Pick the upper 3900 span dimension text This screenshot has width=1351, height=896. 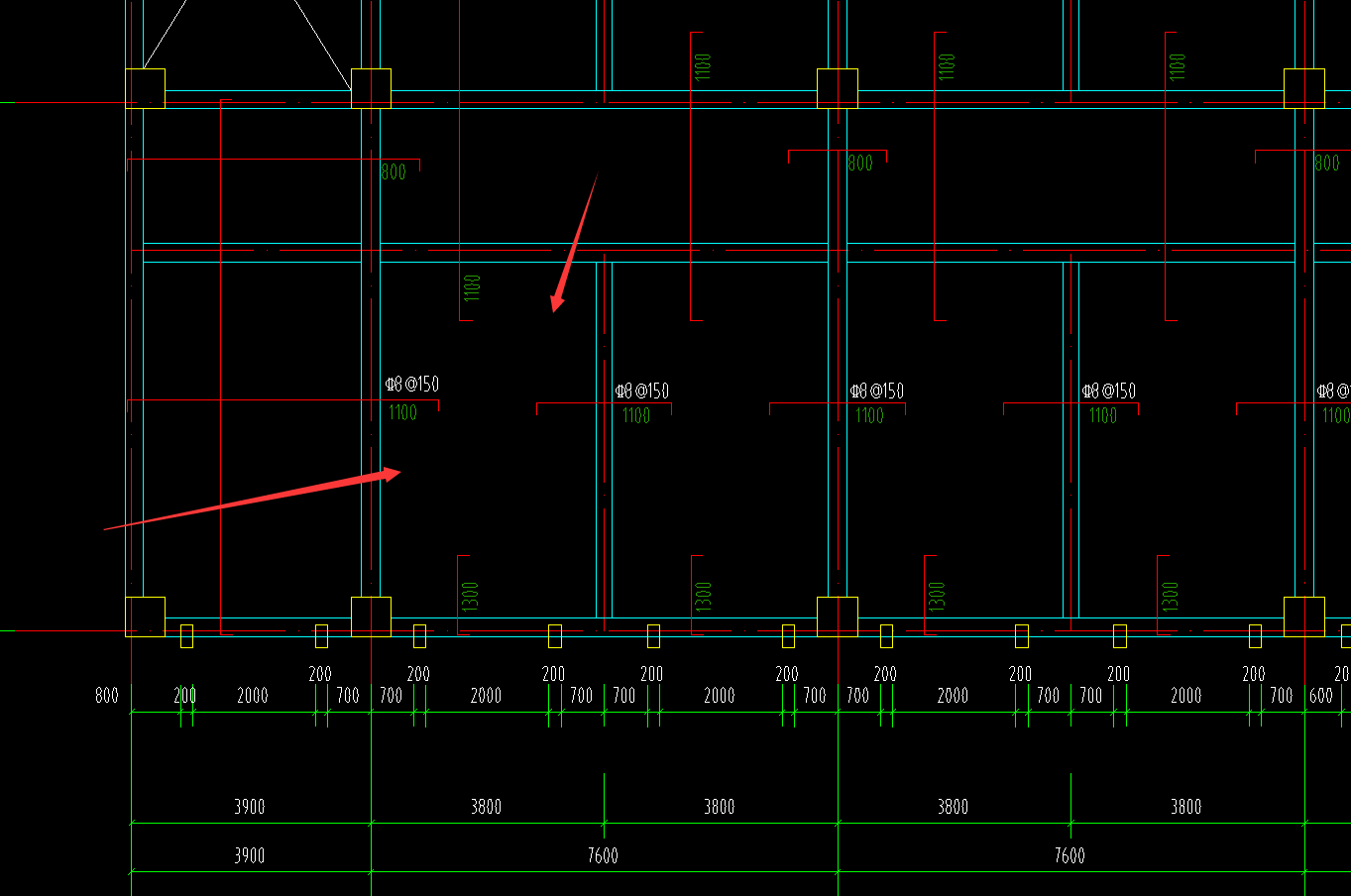tap(250, 807)
